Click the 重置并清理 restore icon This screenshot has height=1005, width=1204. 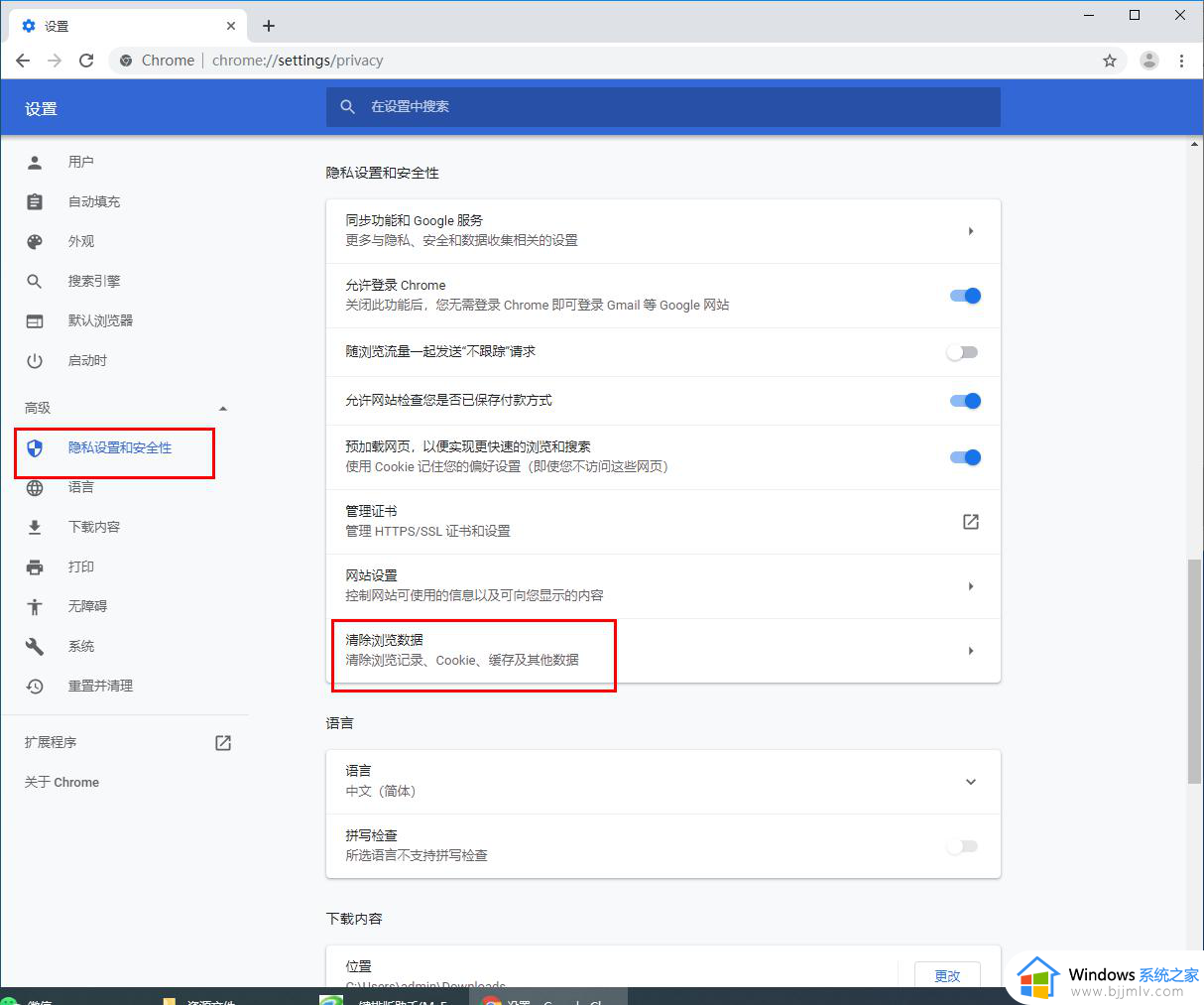pos(35,686)
